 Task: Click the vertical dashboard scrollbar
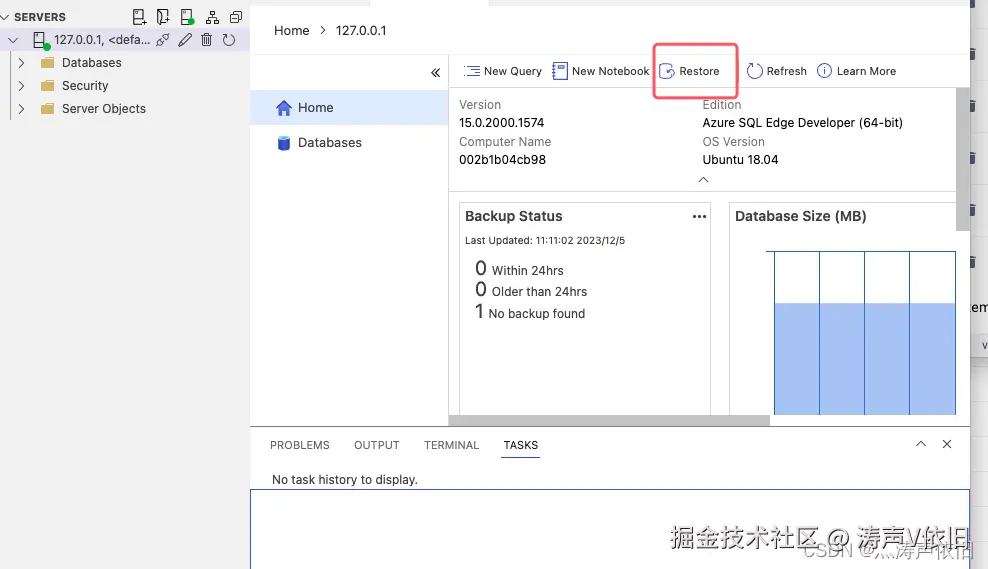962,159
